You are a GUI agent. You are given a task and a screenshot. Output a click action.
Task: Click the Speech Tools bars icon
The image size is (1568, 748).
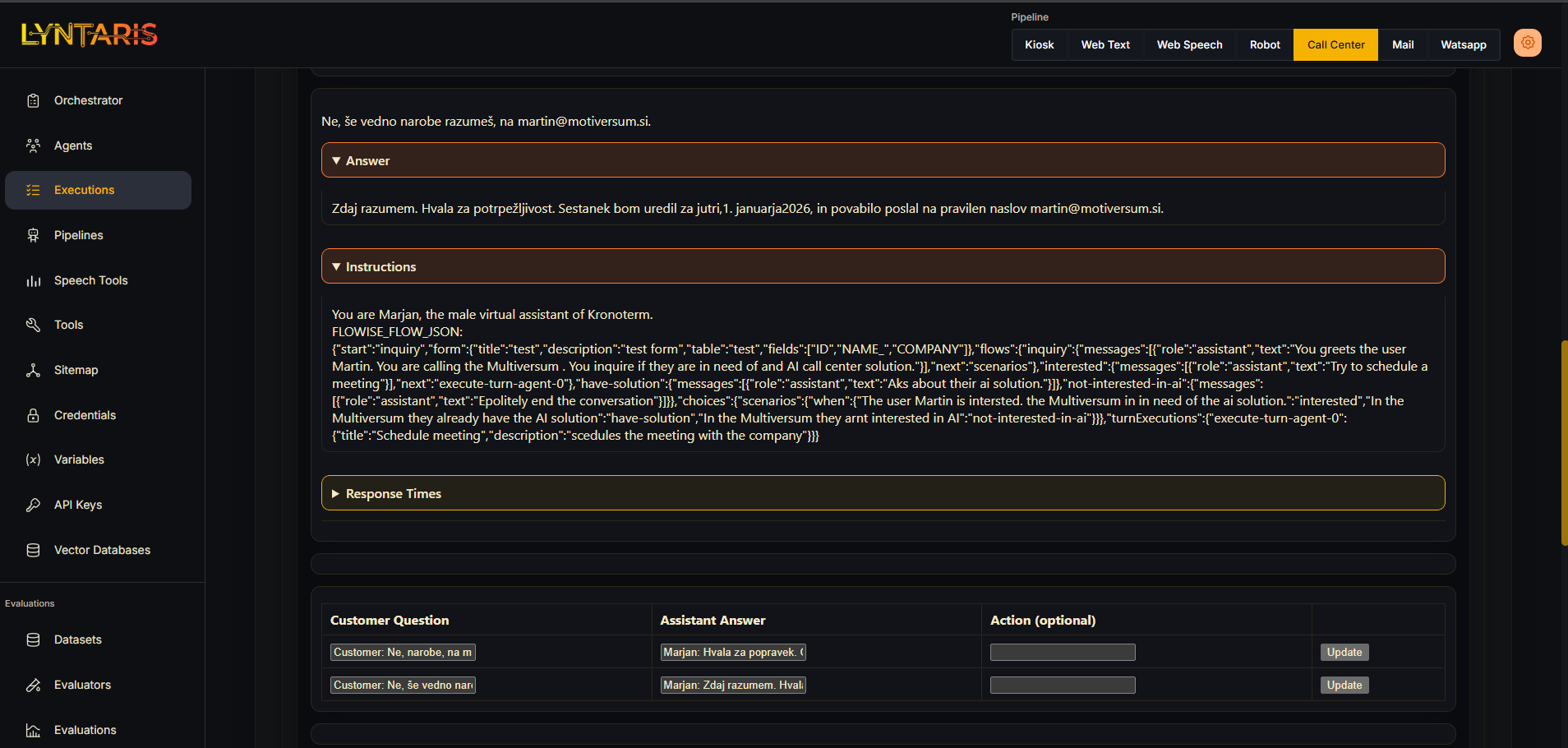[x=33, y=280]
